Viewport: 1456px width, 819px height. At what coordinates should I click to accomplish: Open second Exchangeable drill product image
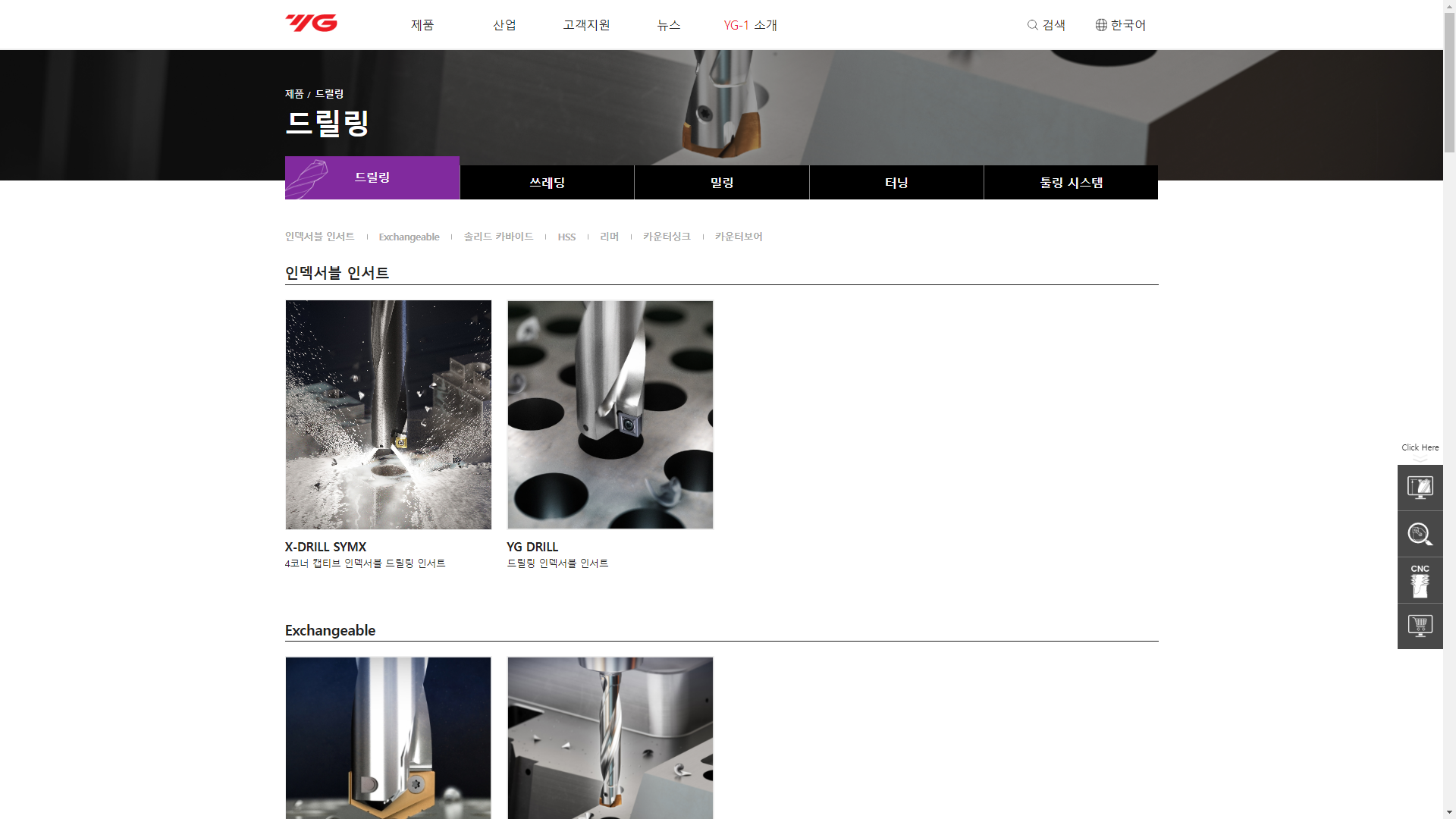tap(610, 738)
